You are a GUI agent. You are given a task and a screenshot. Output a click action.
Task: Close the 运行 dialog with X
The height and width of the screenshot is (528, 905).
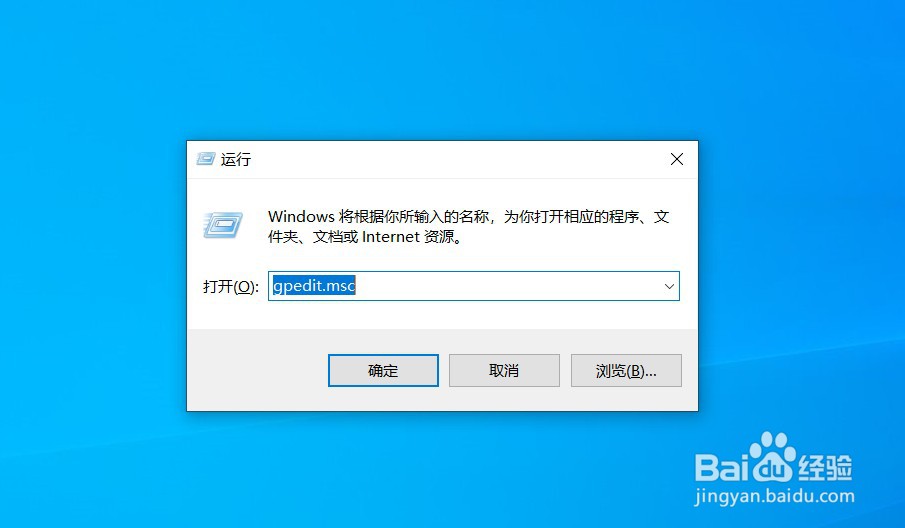point(676,159)
